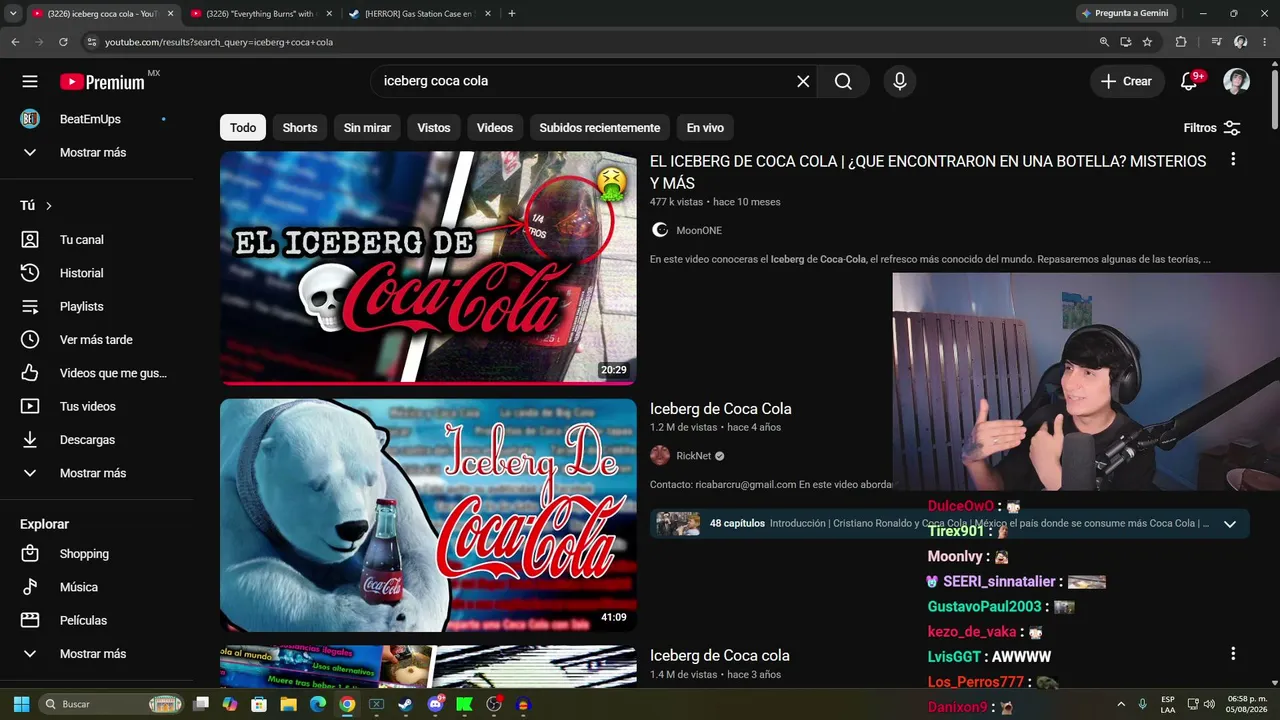Select the Todo filter chip
1280x720 pixels.
click(x=243, y=128)
